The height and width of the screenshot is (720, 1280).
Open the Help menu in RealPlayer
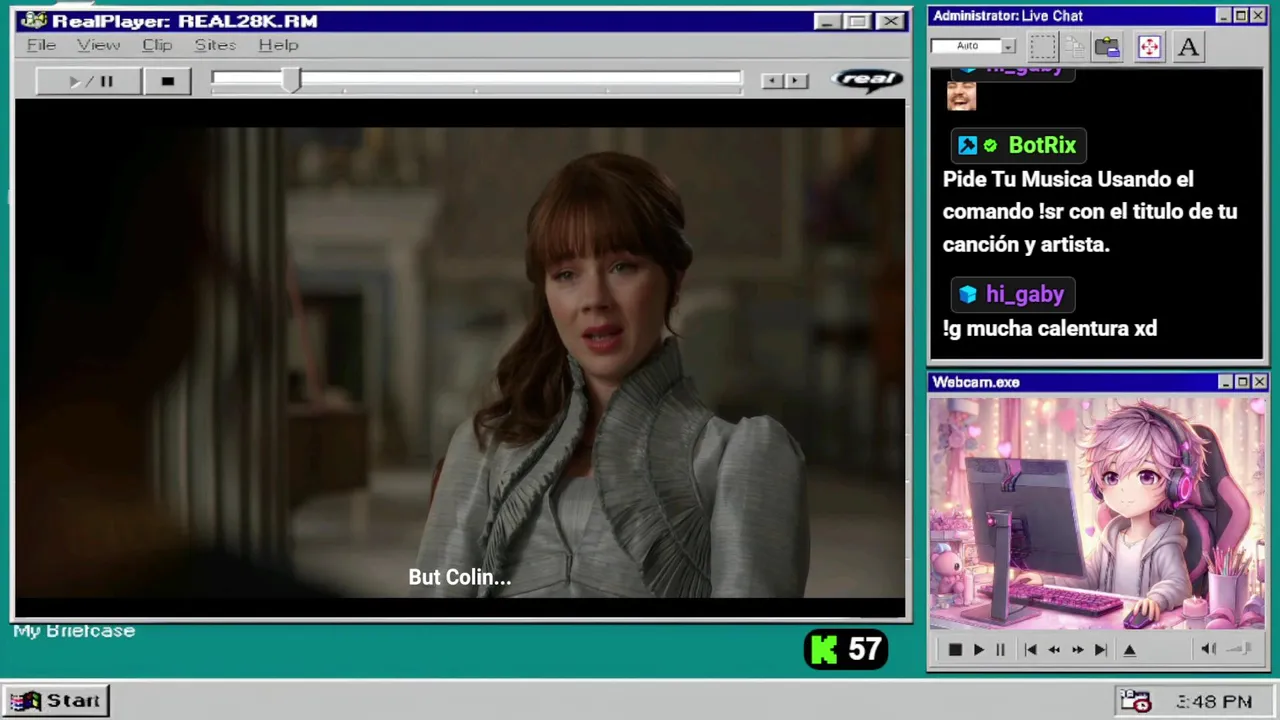click(278, 45)
